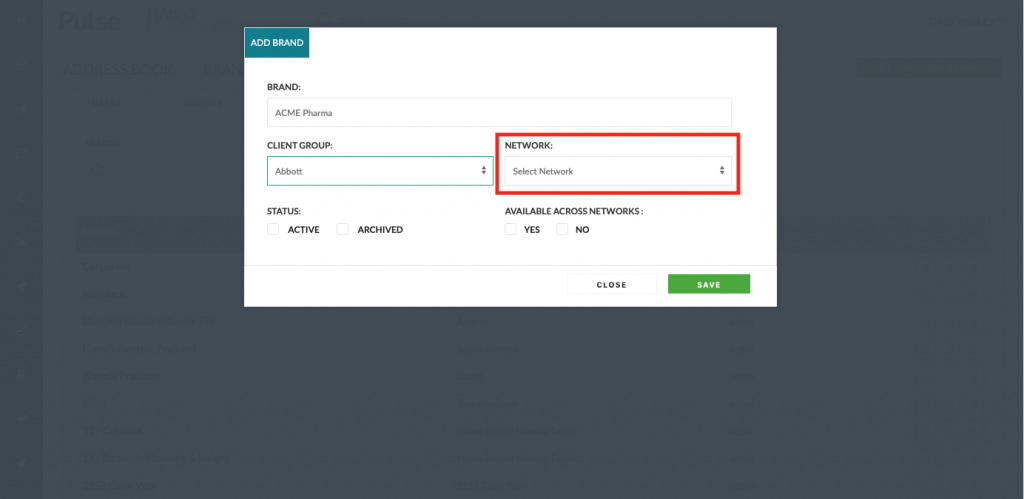Select '17 - Strategic Planning & Insight' background row

coord(534,459)
